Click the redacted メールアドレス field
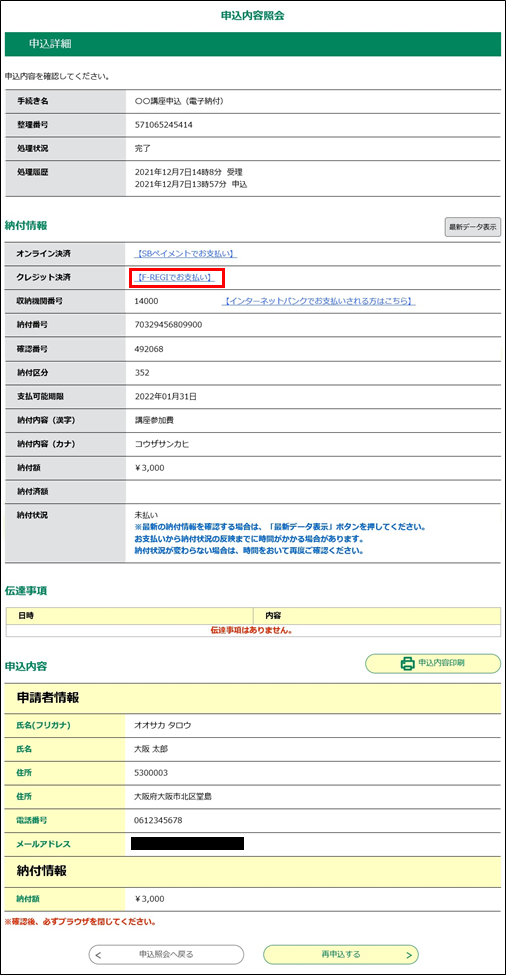This screenshot has height=975, width=506. pos(187,844)
